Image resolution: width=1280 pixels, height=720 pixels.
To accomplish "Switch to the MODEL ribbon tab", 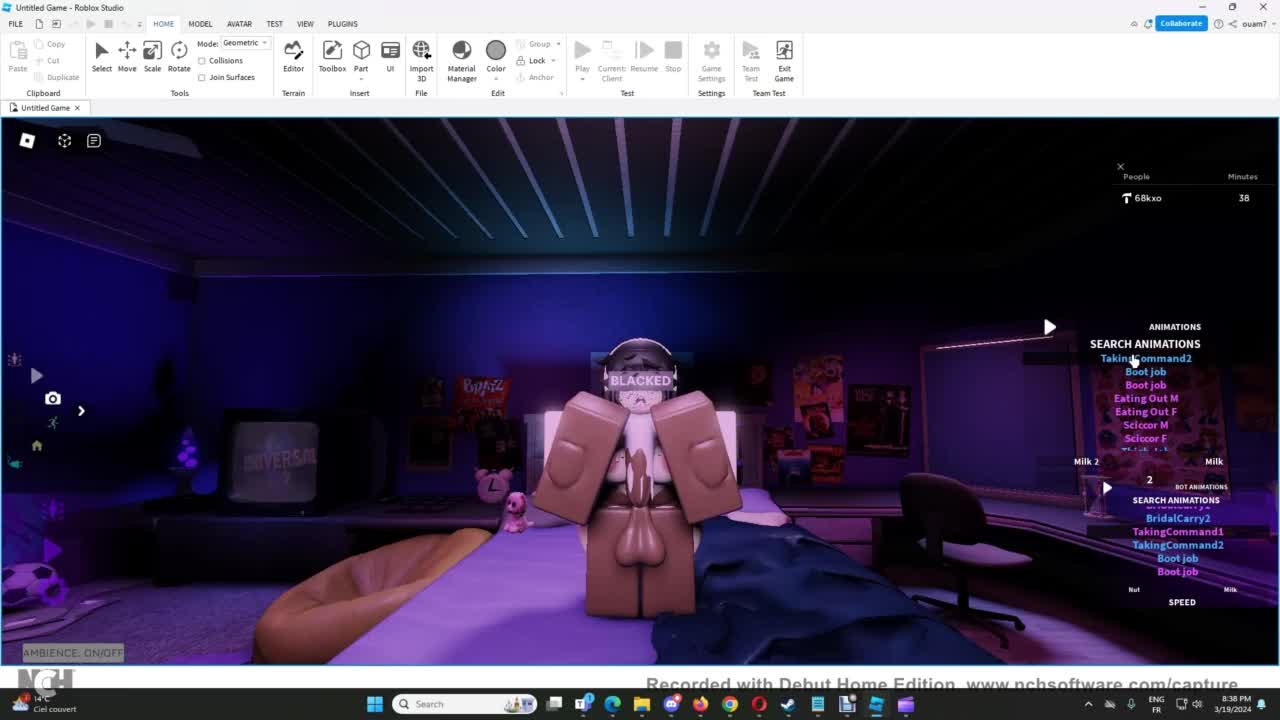I will click(x=200, y=24).
